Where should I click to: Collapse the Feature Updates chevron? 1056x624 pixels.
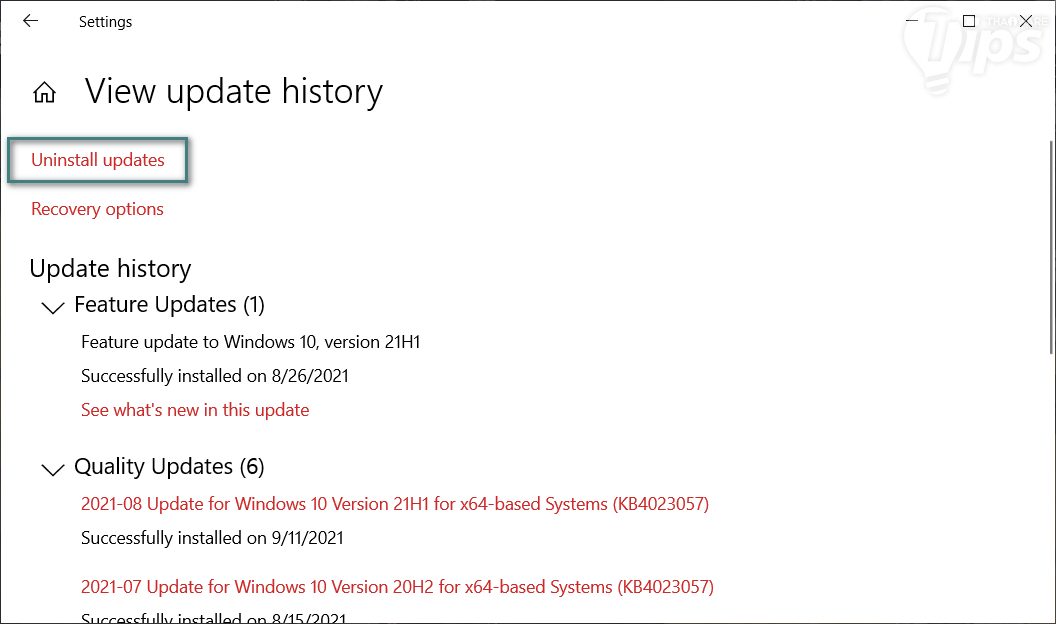point(52,307)
